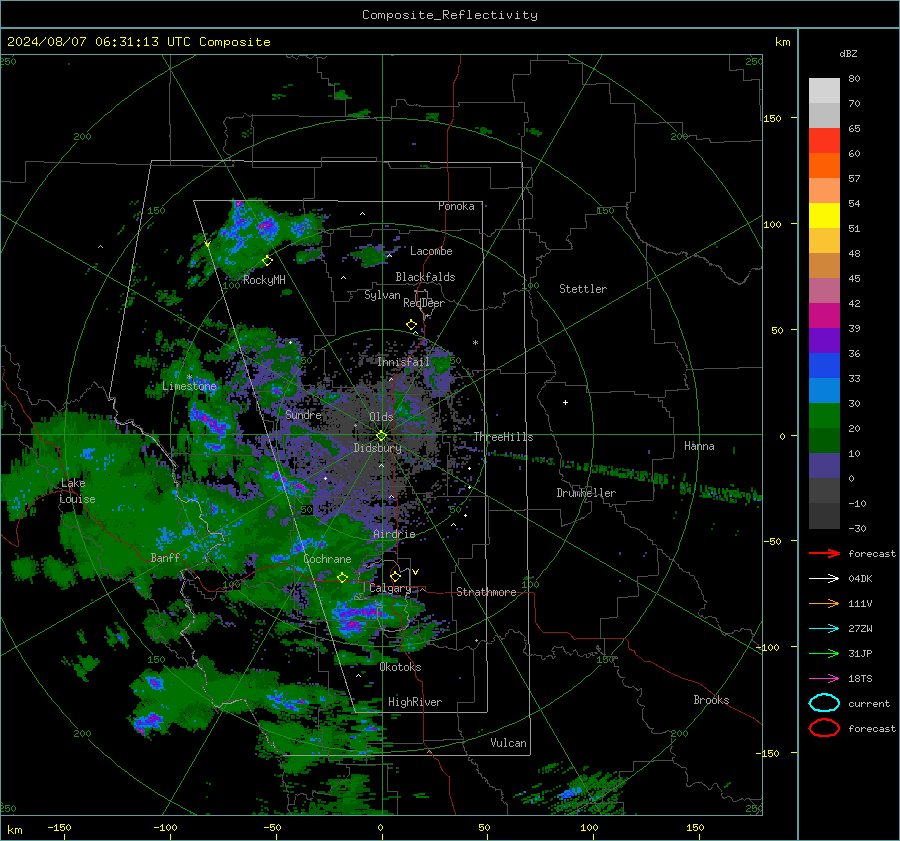Viewport: 900px width, 841px height.
Task: Click the Okotoks town label
Action: (x=400, y=667)
